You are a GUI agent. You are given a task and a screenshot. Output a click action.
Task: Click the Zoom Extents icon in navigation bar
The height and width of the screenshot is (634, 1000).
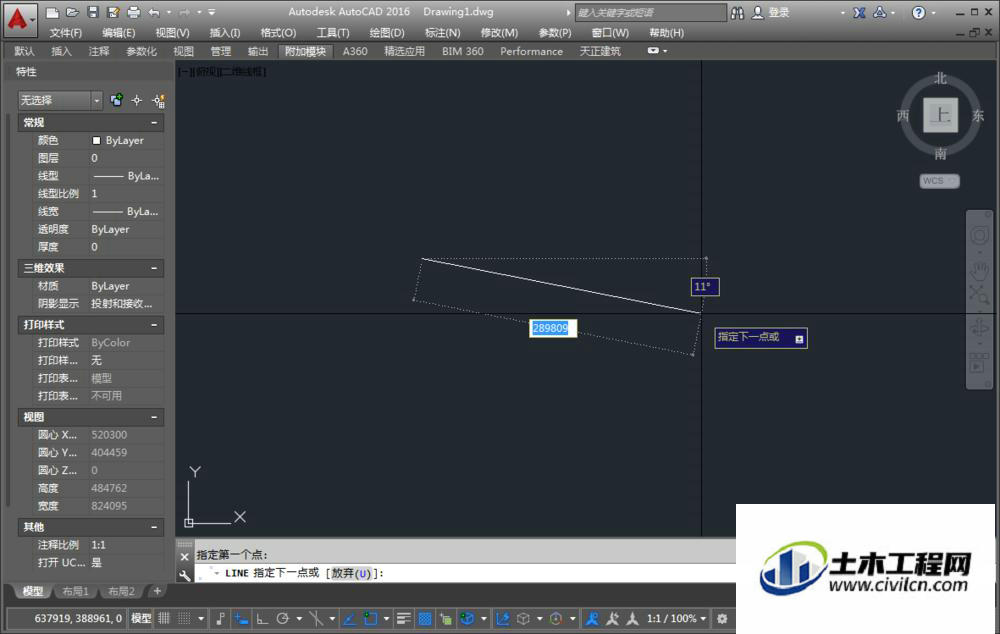pyautogui.click(x=979, y=295)
